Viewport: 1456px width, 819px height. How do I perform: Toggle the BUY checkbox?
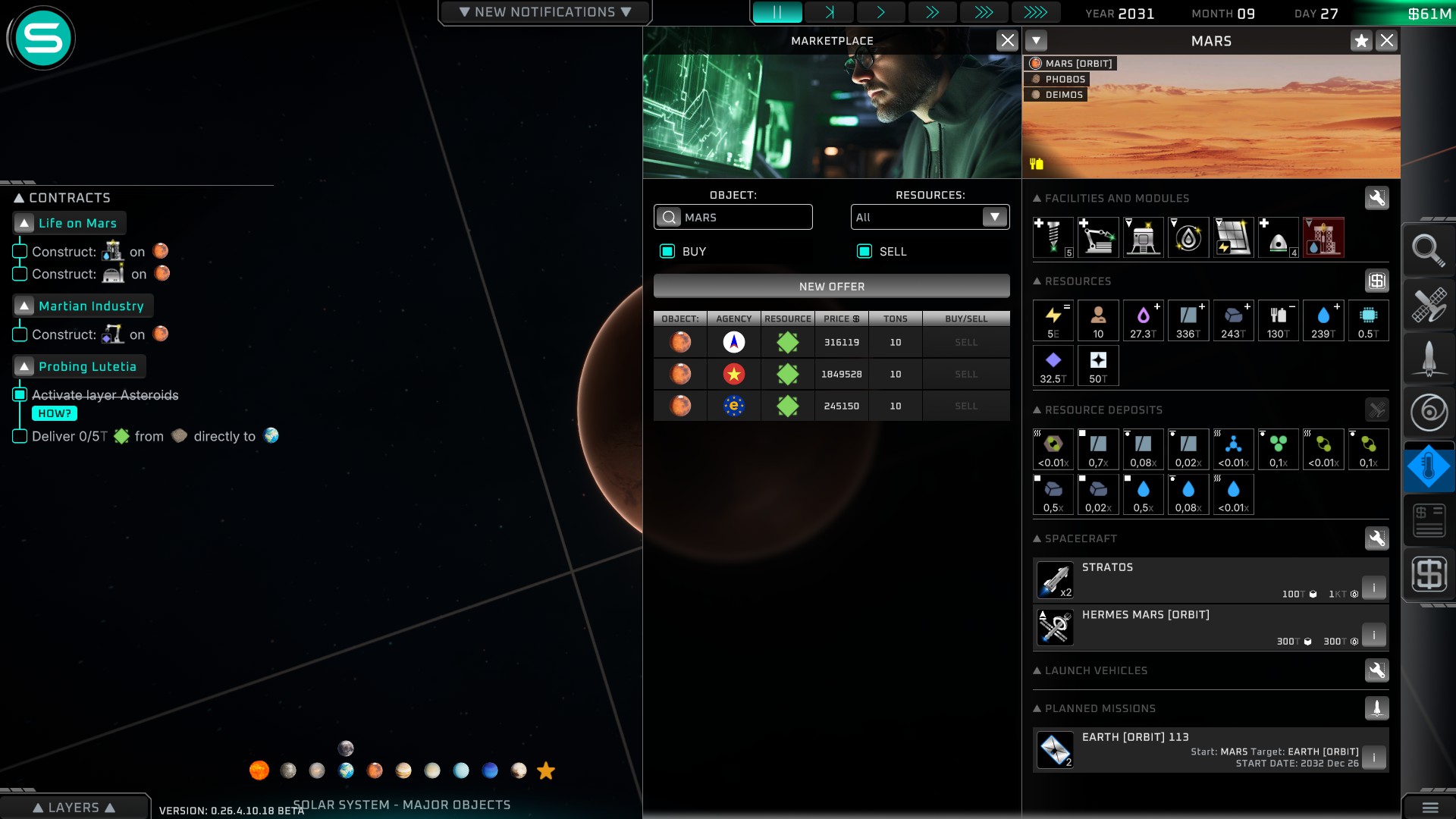click(x=667, y=252)
